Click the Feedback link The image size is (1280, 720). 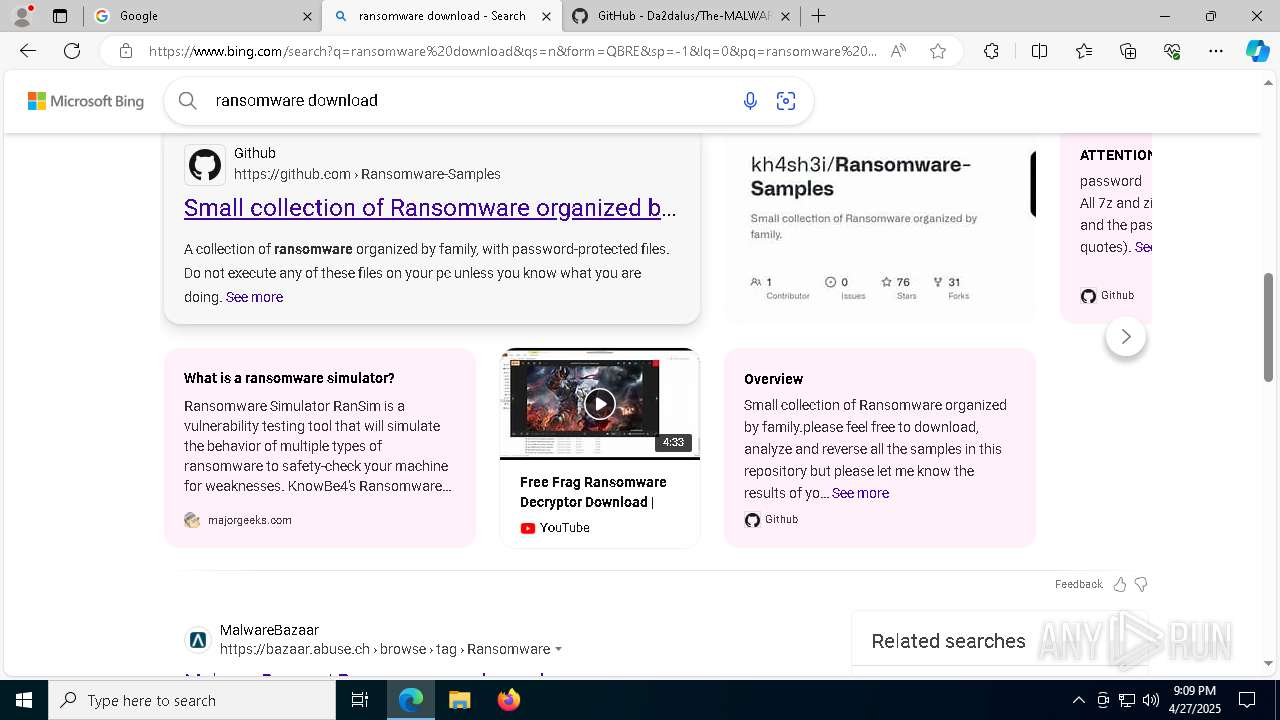1078,584
